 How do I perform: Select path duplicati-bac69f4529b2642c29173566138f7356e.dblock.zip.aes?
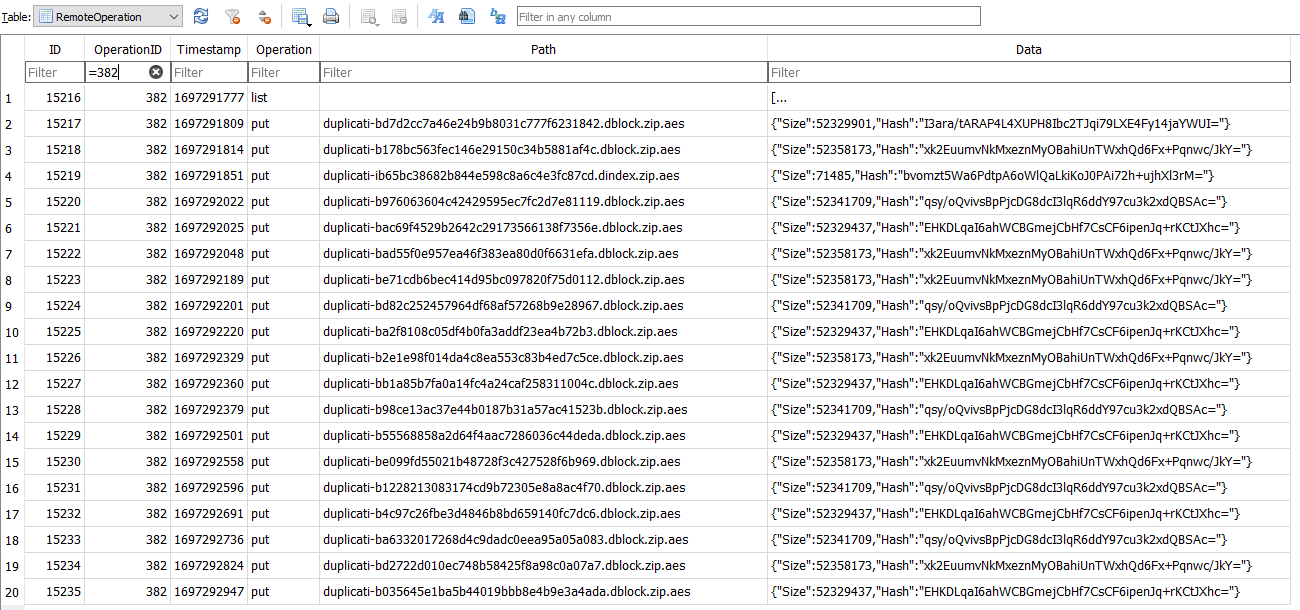543,228
